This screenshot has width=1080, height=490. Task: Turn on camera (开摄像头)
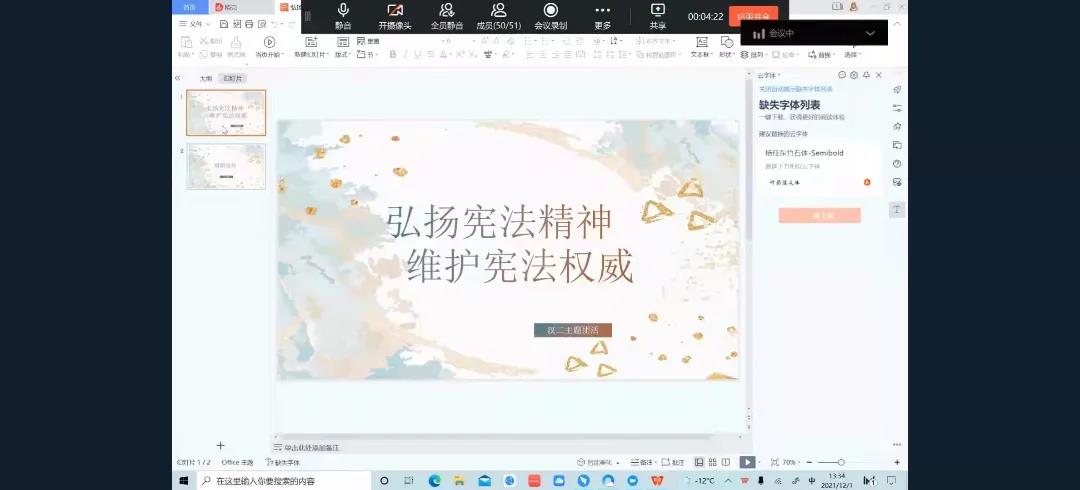[x=394, y=15]
